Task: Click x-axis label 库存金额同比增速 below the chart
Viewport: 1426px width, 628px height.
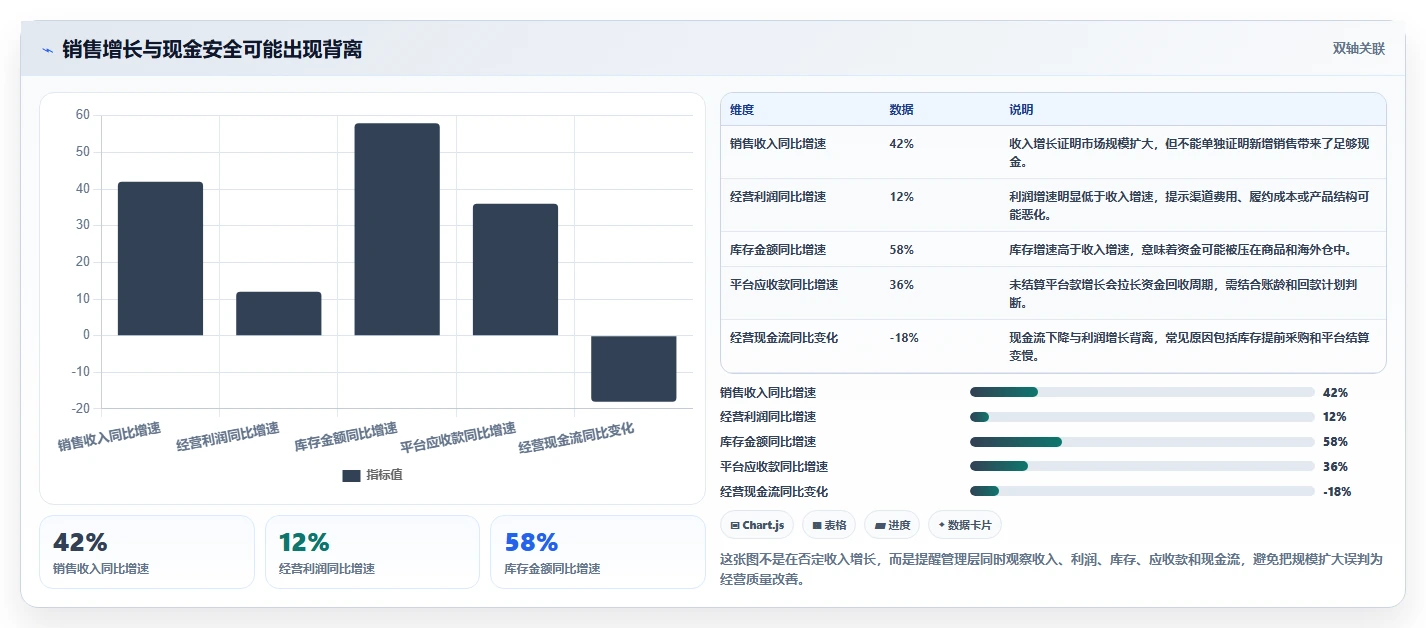Action: [x=346, y=437]
